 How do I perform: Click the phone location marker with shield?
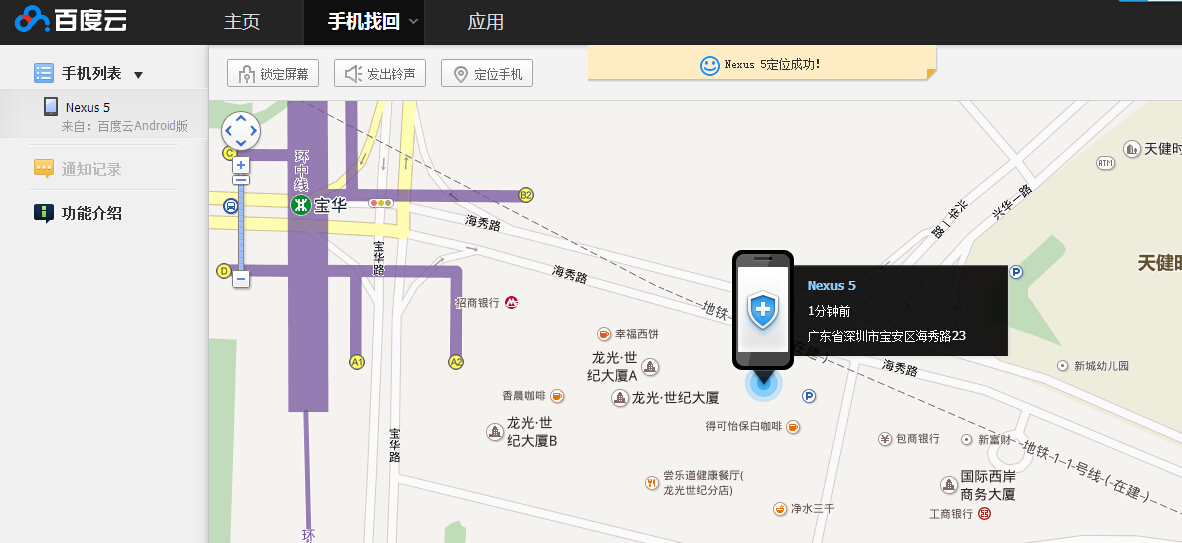pyautogui.click(x=762, y=311)
